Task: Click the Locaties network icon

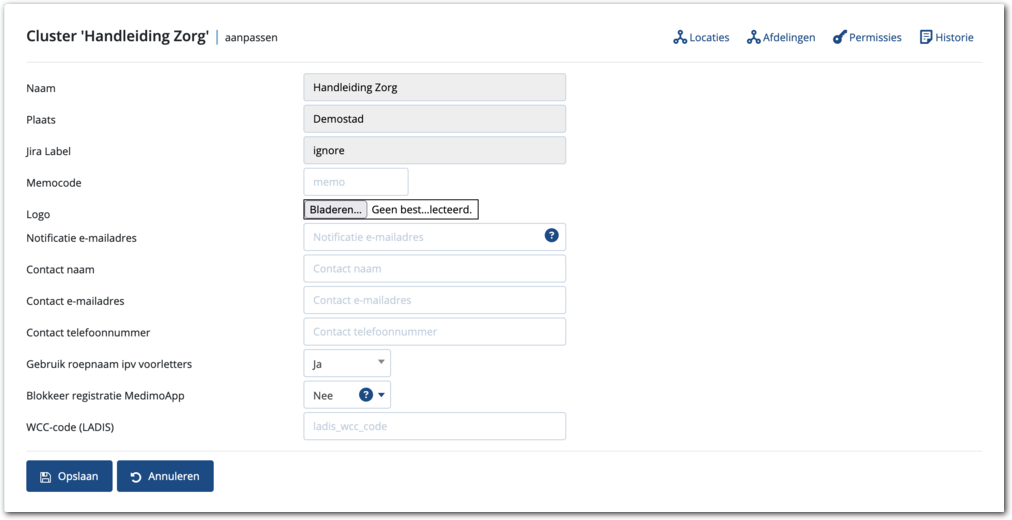Action: (680, 38)
